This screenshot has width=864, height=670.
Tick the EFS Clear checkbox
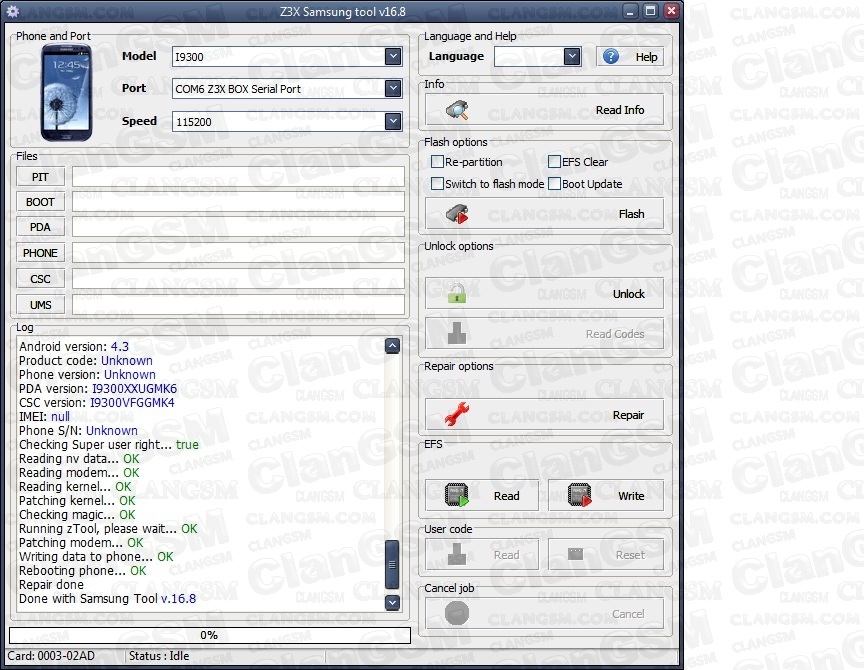coord(554,161)
